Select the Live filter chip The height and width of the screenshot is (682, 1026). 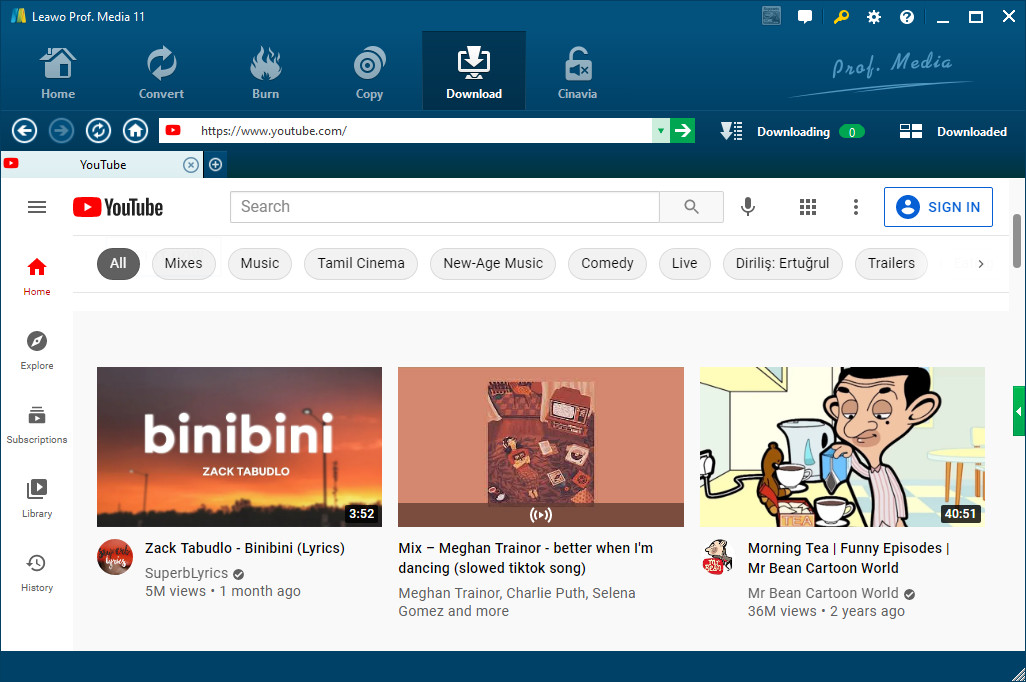[684, 263]
